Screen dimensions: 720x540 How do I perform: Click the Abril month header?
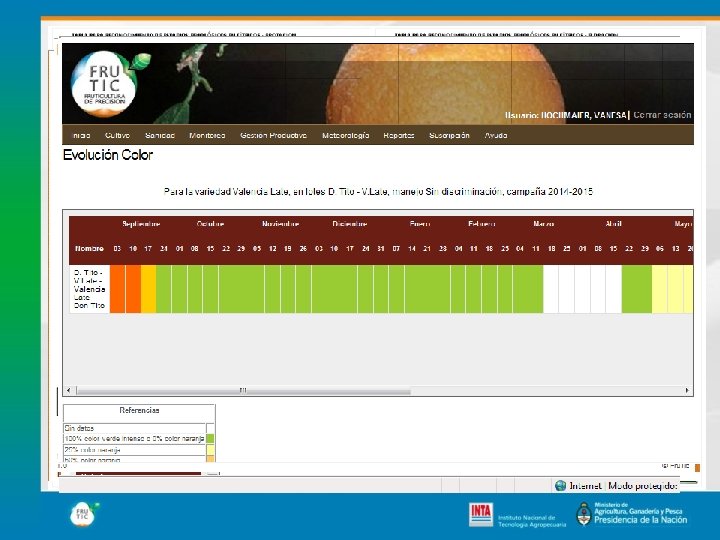click(x=613, y=224)
